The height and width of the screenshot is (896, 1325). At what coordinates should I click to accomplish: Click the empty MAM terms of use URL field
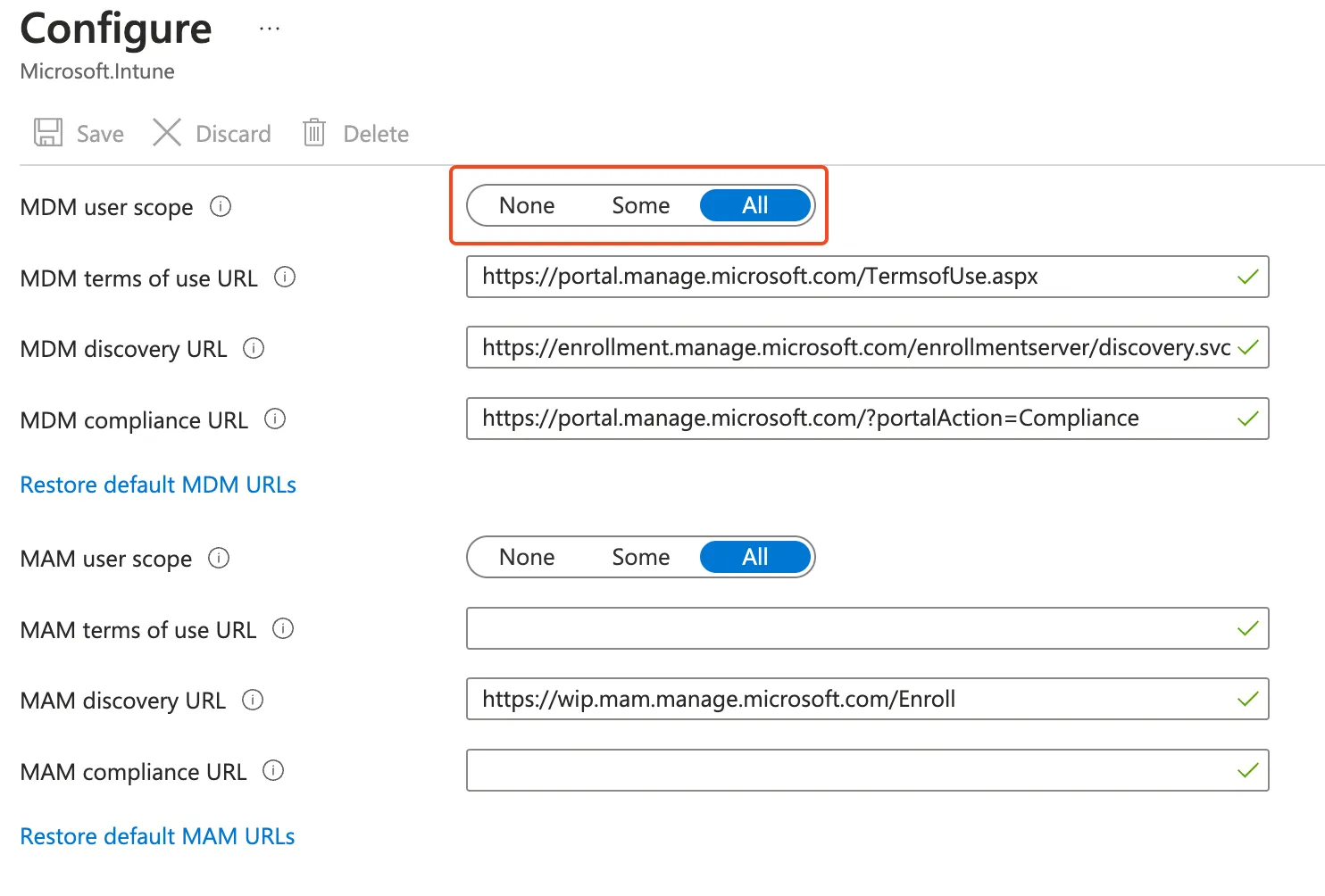point(867,628)
